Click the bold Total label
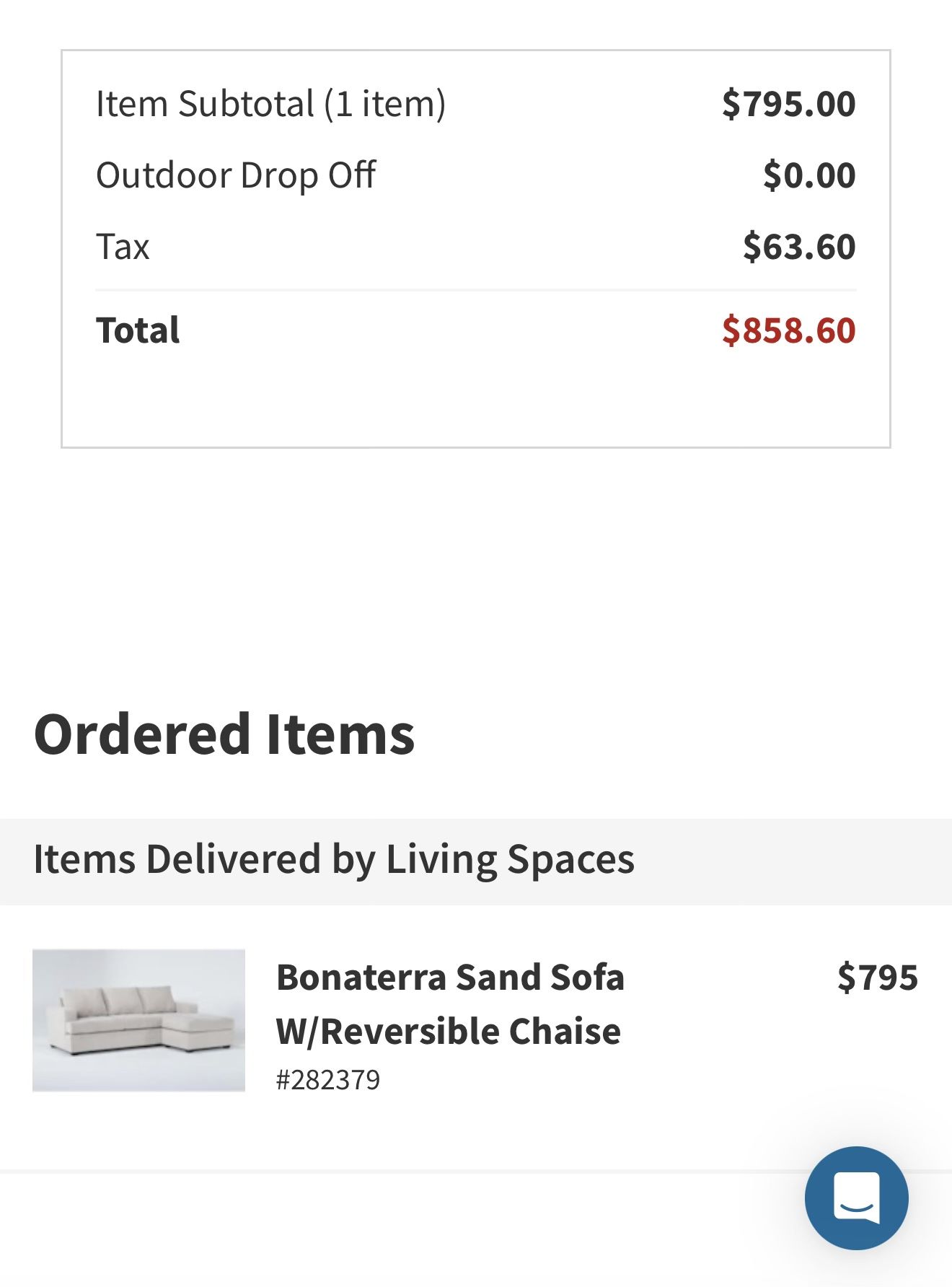 (138, 330)
